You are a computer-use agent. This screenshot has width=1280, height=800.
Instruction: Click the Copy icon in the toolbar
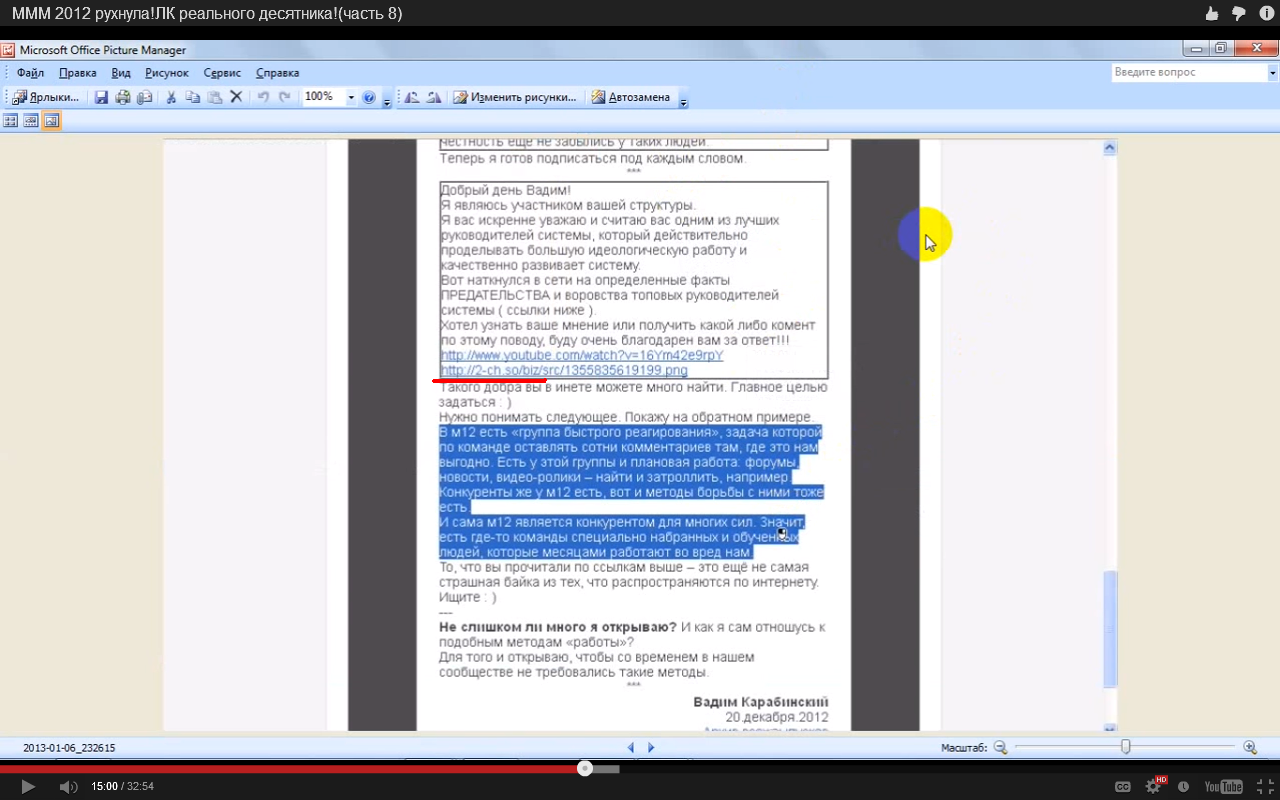tap(193, 97)
